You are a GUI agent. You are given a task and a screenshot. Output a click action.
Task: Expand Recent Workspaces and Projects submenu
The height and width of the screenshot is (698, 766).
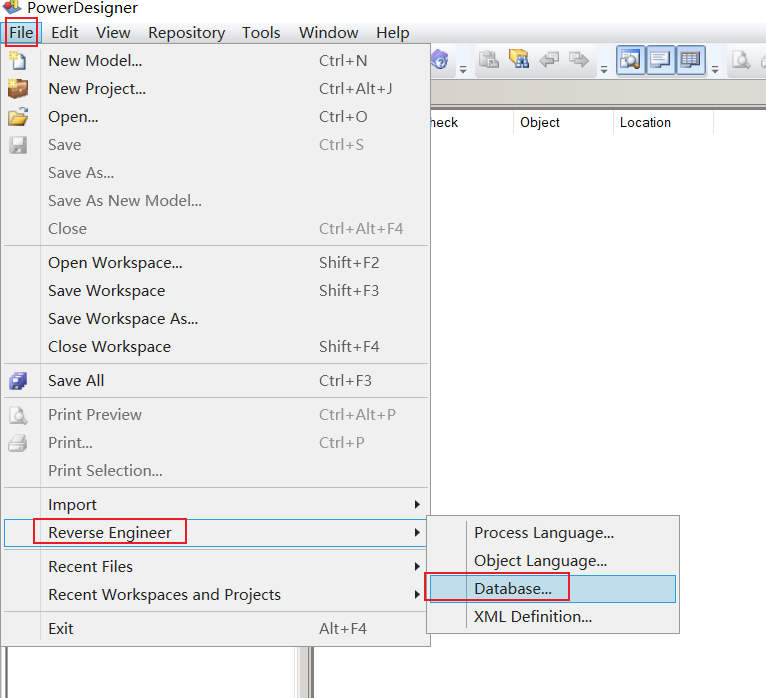(216, 594)
